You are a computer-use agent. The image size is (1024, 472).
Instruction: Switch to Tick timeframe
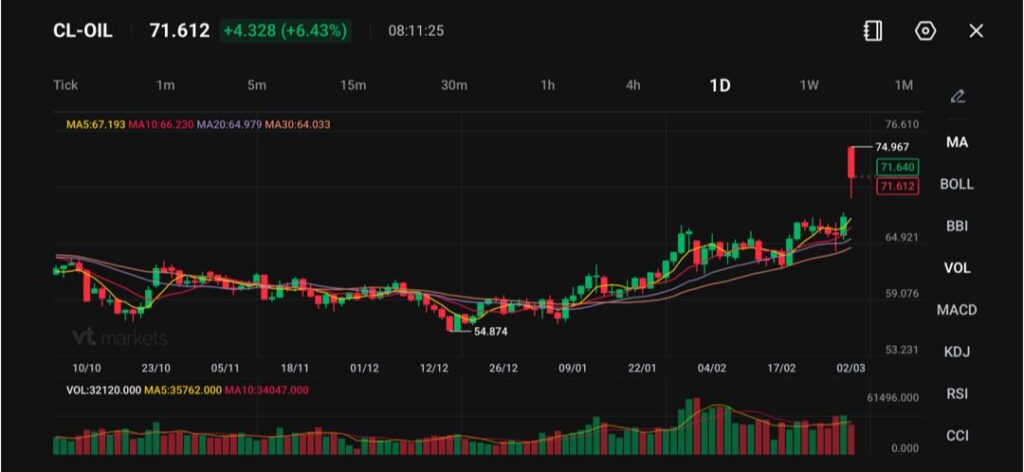65,85
